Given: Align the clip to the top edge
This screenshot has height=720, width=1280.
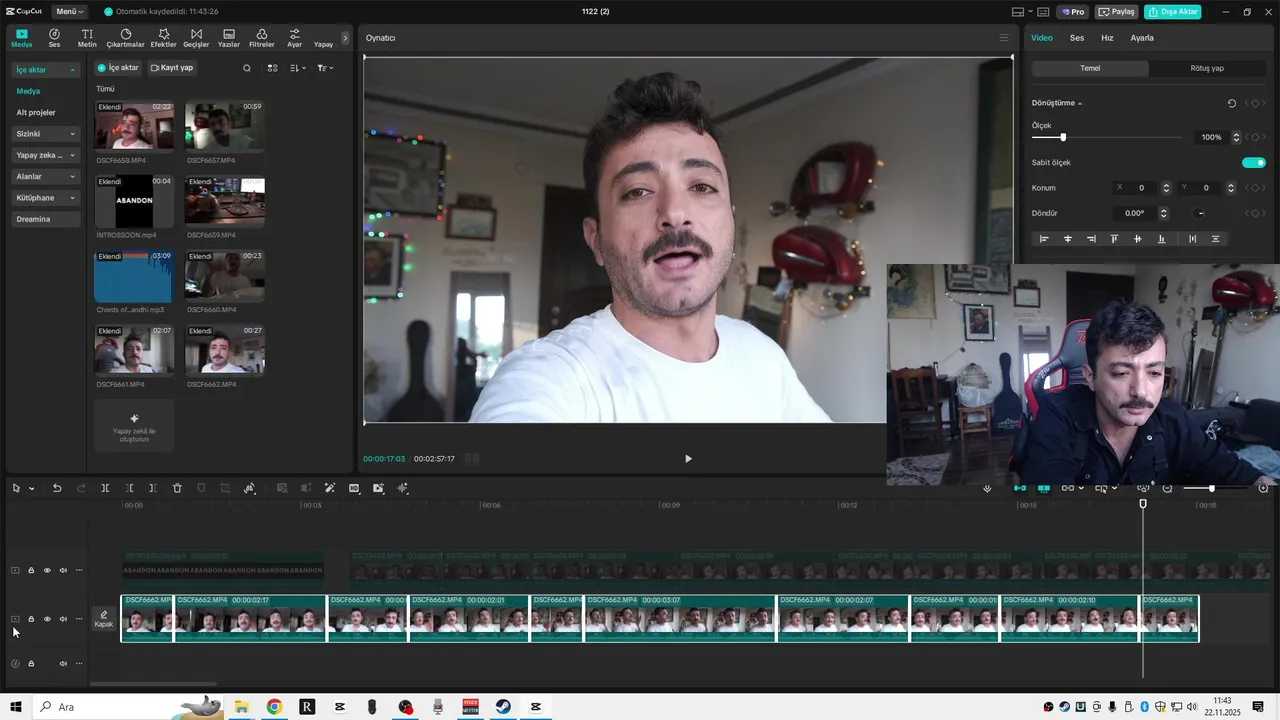Looking at the screenshot, I should 1114,239.
